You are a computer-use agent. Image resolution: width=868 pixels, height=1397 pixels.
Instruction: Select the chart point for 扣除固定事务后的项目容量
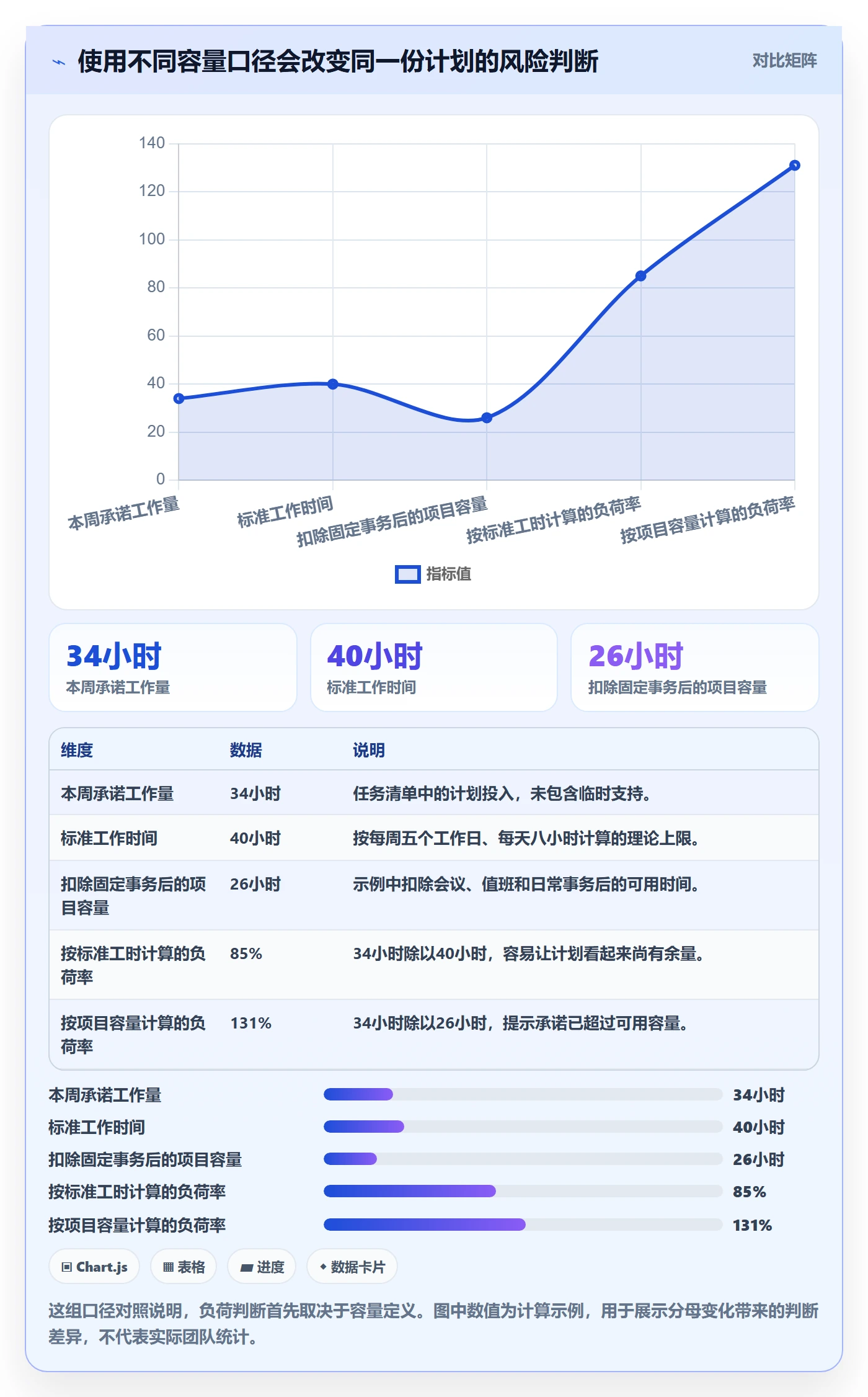pos(487,417)
